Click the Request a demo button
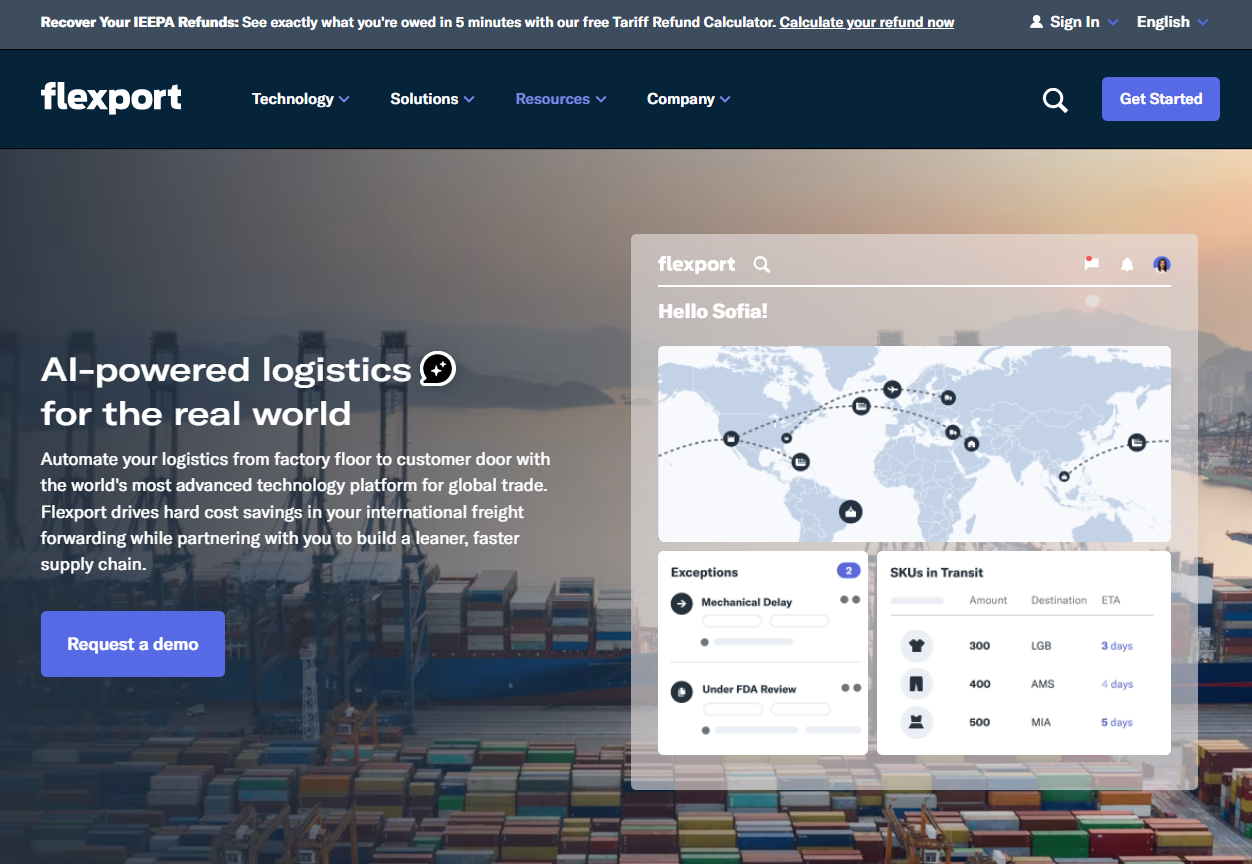The width and height of the screenshot is (1252, 864). click(133, 644)
